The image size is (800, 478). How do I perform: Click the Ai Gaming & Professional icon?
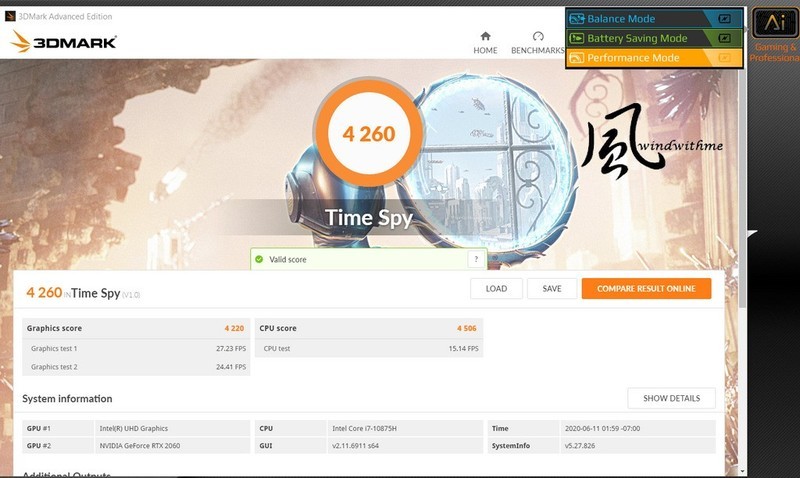[775, 23]
